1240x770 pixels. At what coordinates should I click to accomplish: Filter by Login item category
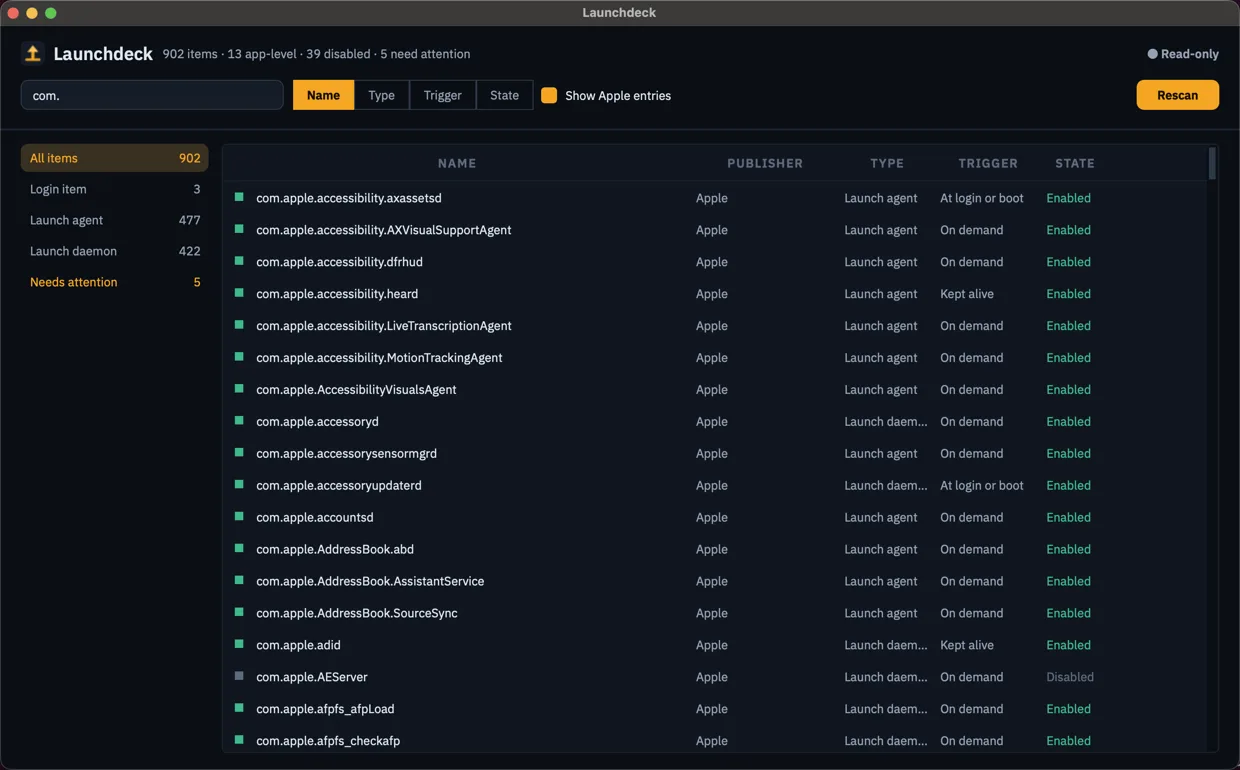coord(115,189)
